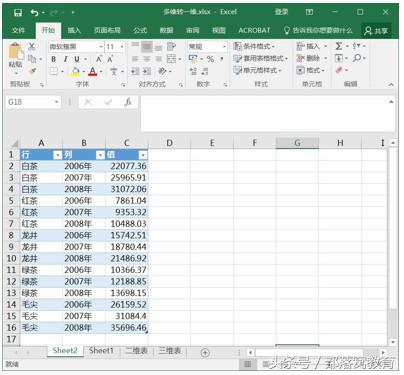404x375 pixels.
Task: Collapse the ribbon with the chevron
Action: (391, 85)
